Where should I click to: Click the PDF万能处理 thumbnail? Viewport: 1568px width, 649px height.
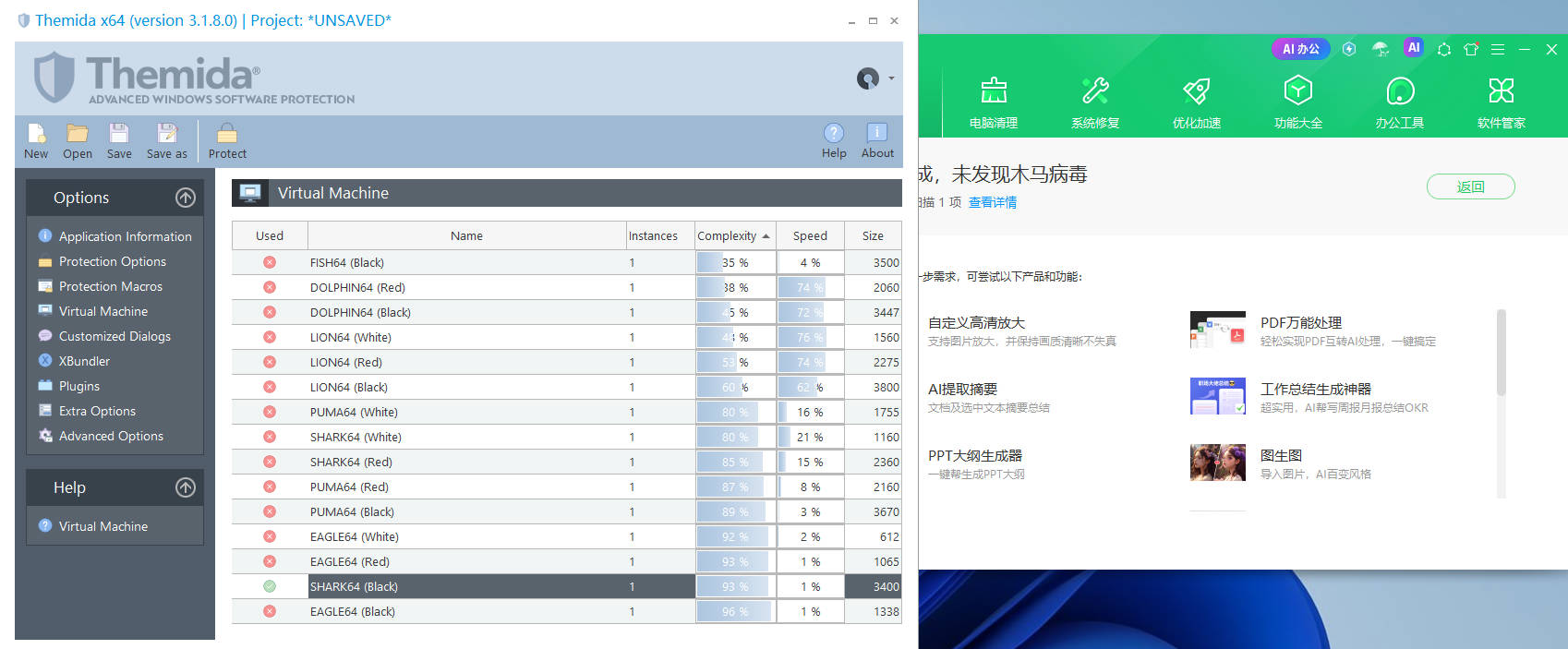coord(1218,330)
